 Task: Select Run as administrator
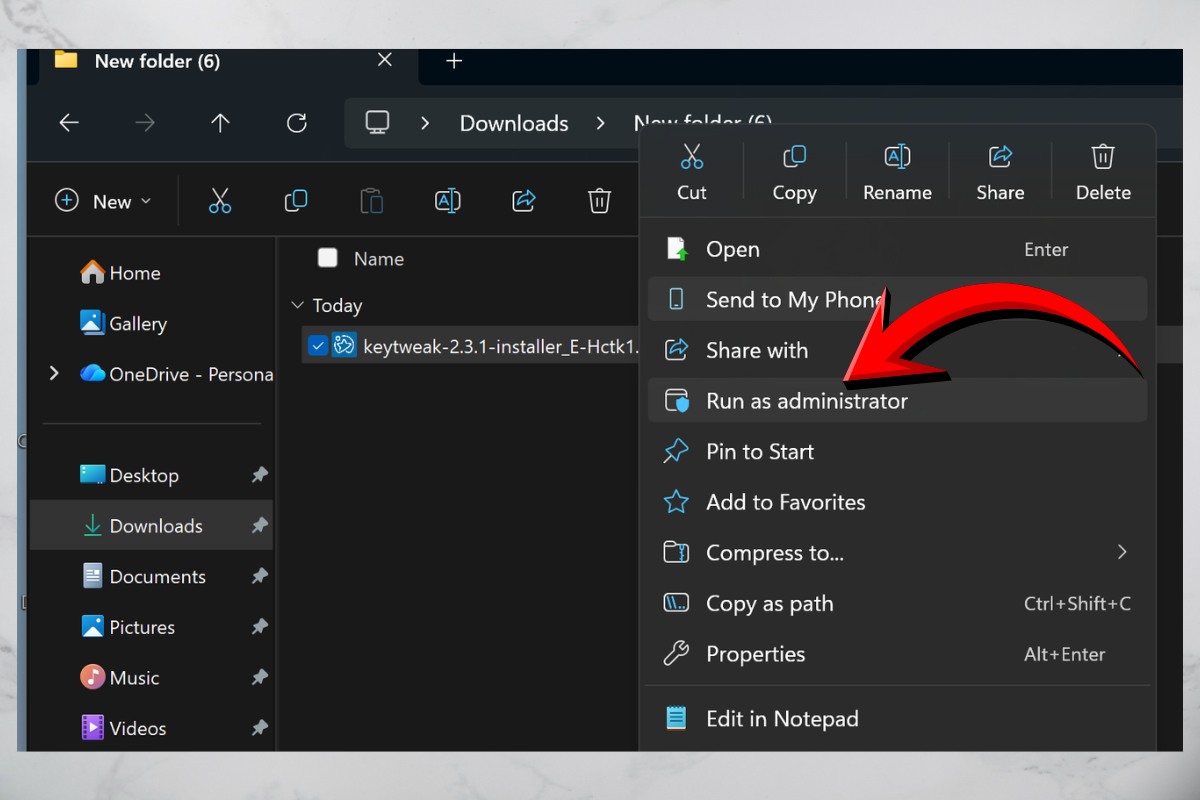pos(806,401)
